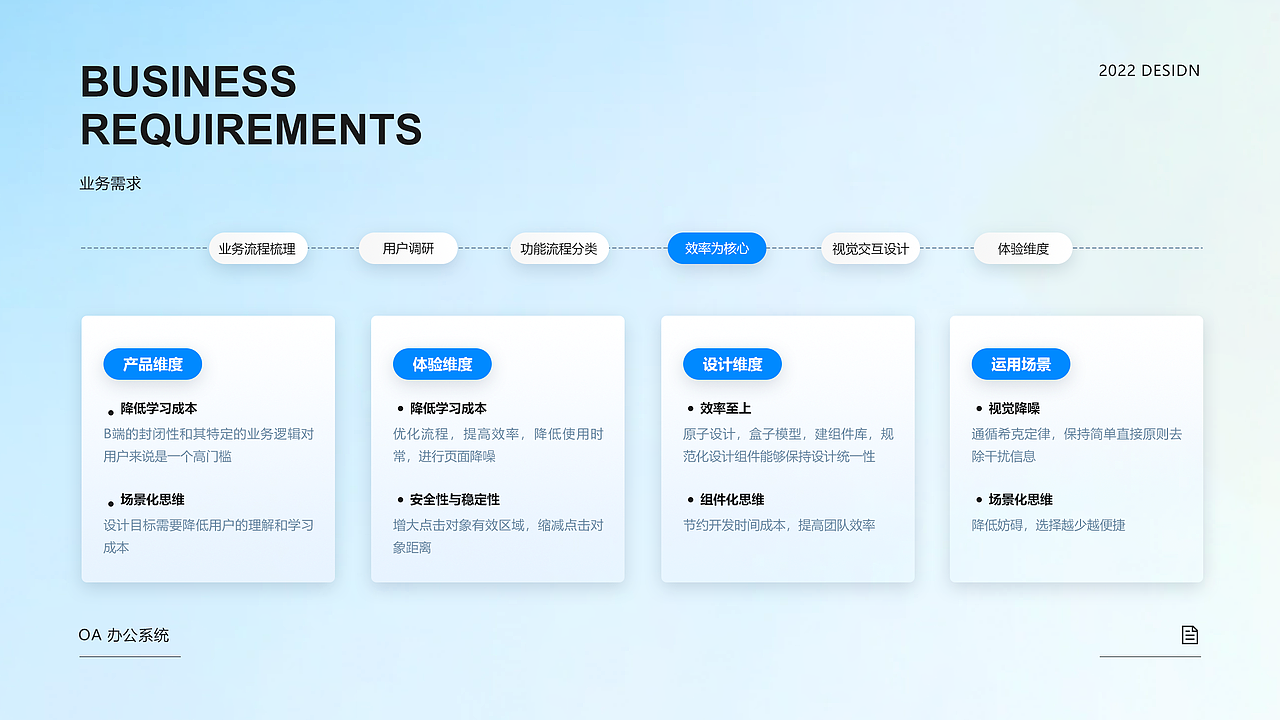
Task: Select the 业务流程梳理 step on the timeline
Action: pos(258,248)
